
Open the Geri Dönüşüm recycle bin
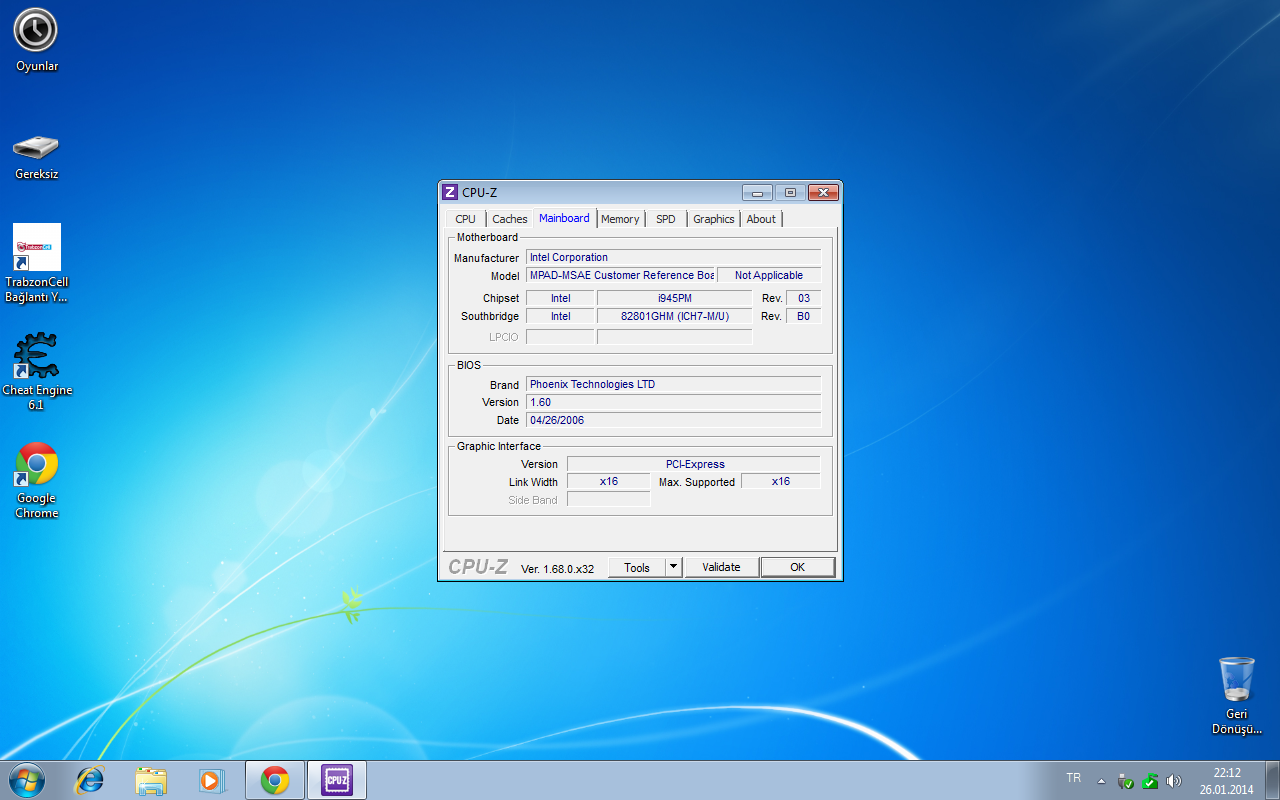tap(1237, 695)
